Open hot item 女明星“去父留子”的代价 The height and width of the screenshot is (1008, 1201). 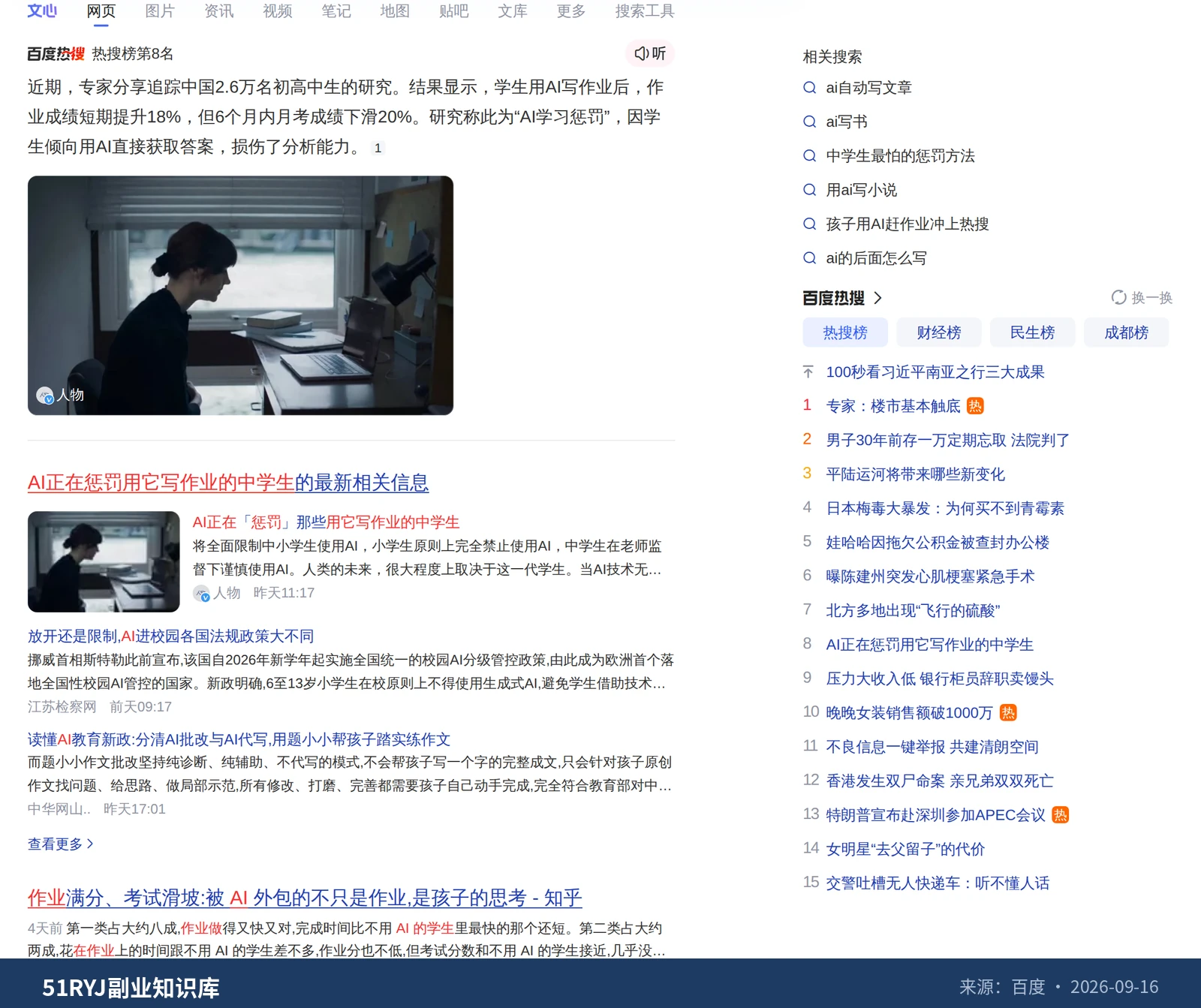pos(905,849)
